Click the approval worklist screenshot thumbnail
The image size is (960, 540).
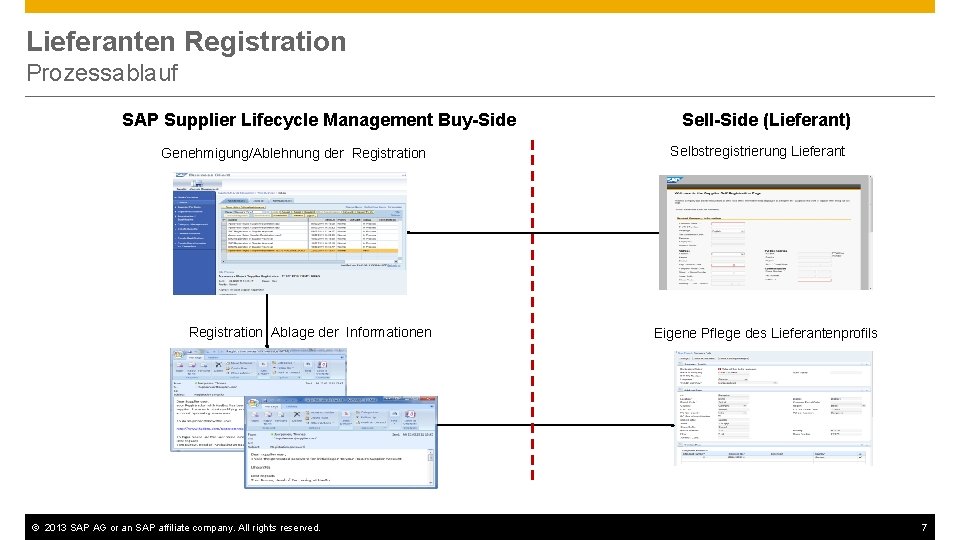tap(290, 233)
